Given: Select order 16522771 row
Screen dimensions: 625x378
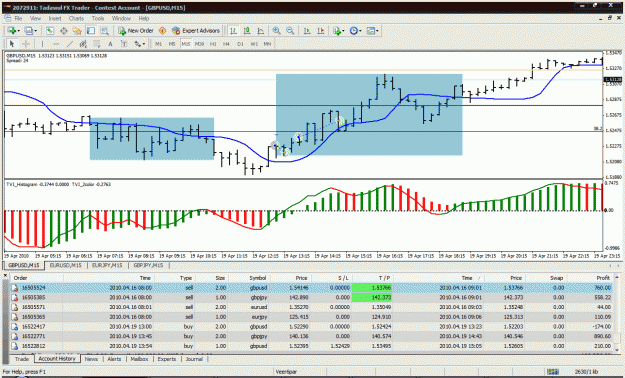Looking at the screenshot, I should (311, 336).
